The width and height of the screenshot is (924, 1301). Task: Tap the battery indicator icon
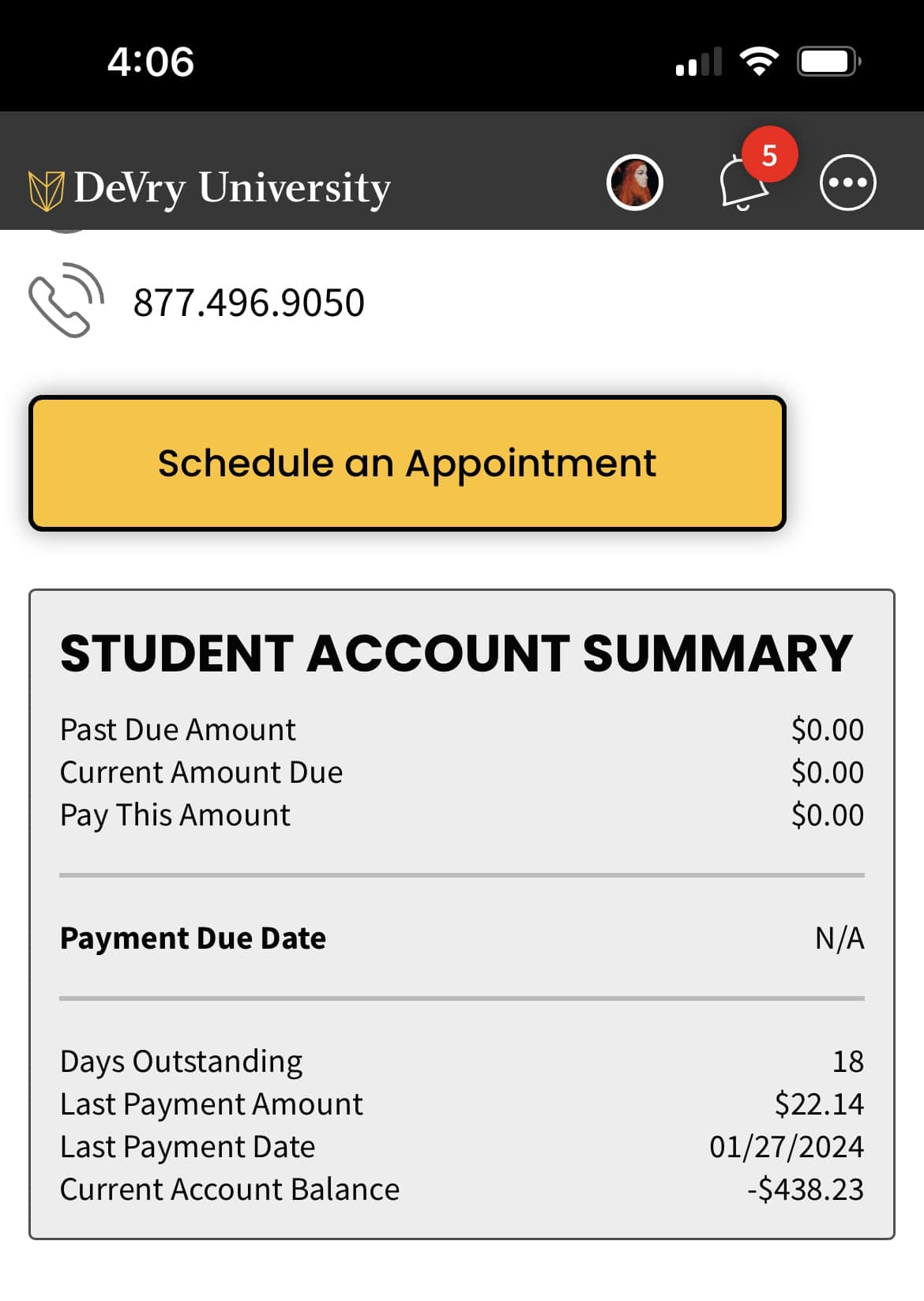[829, 62]
